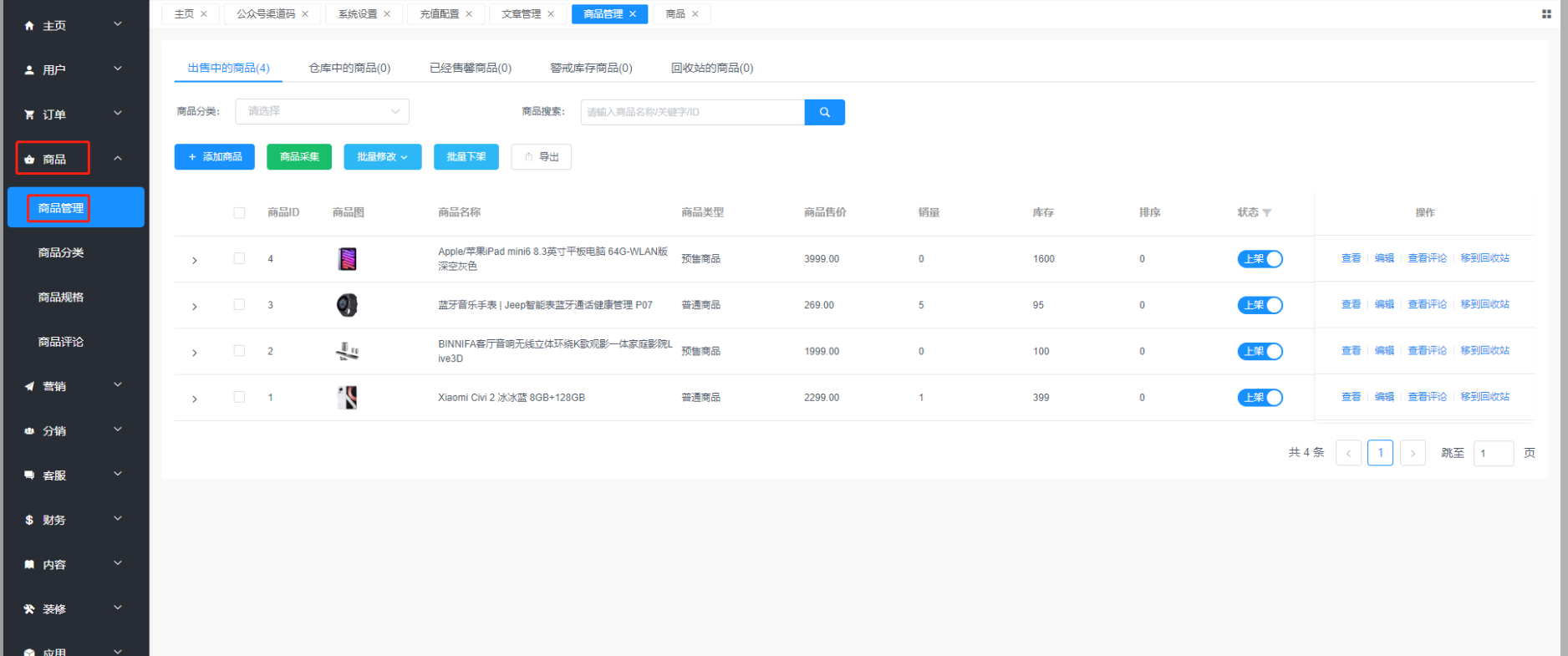Check the checkbox for product ID 3

[239, 305]
